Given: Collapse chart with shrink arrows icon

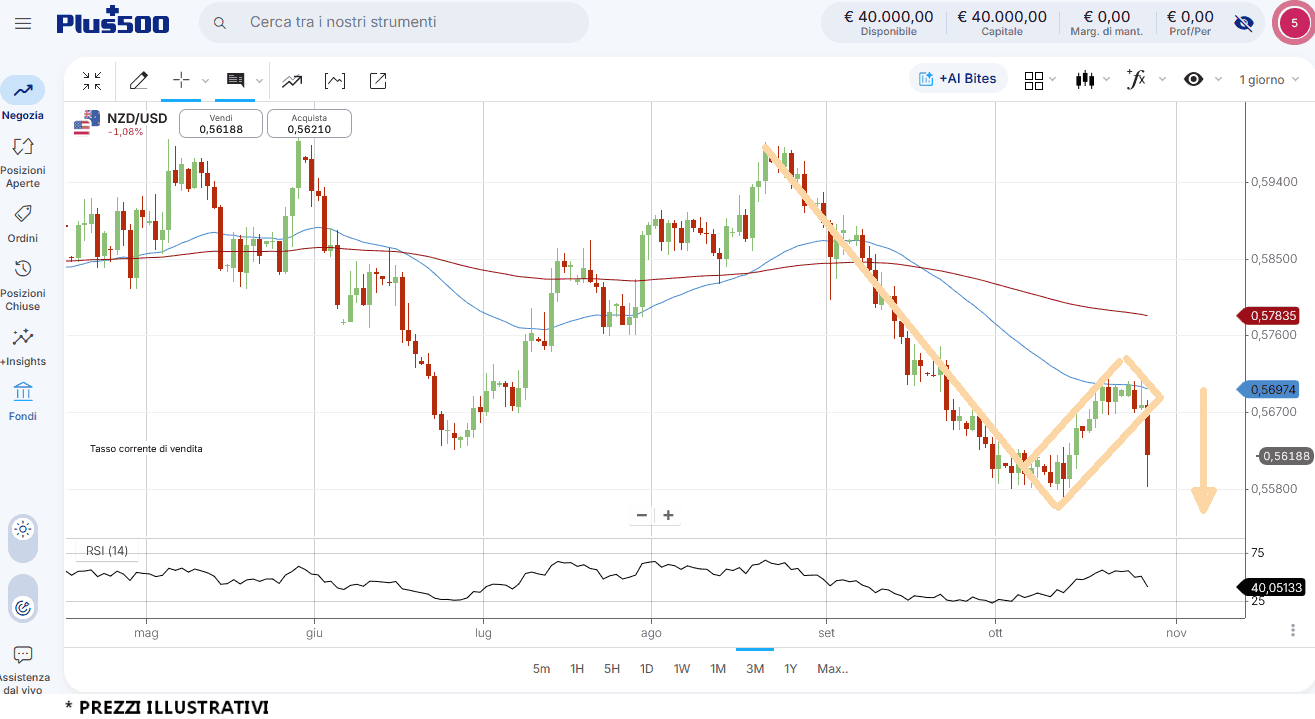Looking at the screenshot, I should pos(92,80).
